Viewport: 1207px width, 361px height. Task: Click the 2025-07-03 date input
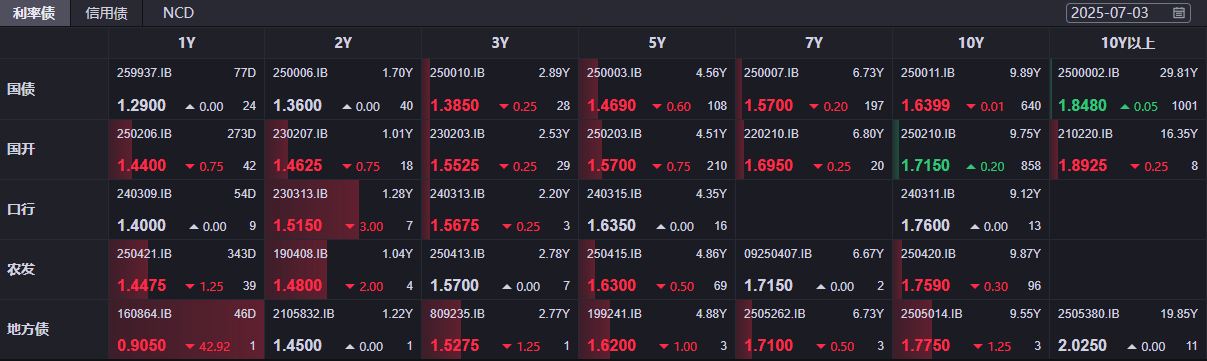[1128, 13]
